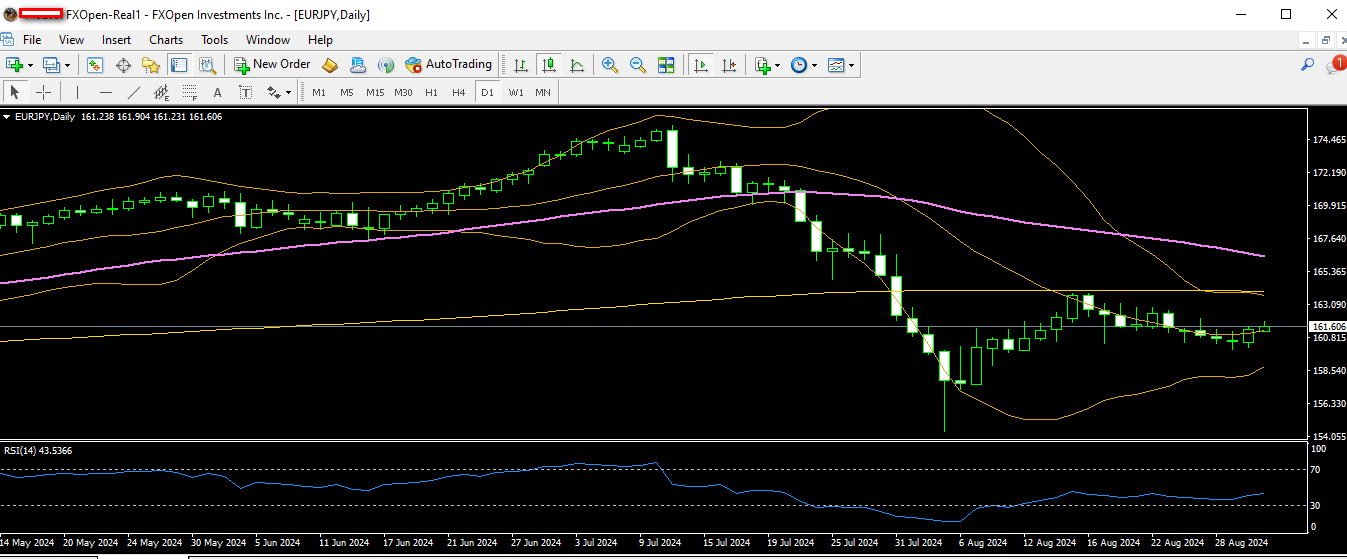This screenshot has height=559, width=1347.
Task: Switch to Candlesticks chart view
Action: pyautogui.click(x=548, y=65)
